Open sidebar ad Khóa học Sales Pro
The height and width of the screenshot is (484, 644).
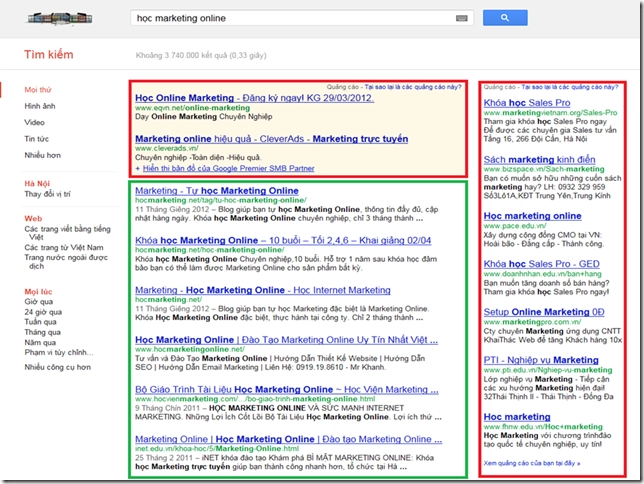[x=527, y=103]
